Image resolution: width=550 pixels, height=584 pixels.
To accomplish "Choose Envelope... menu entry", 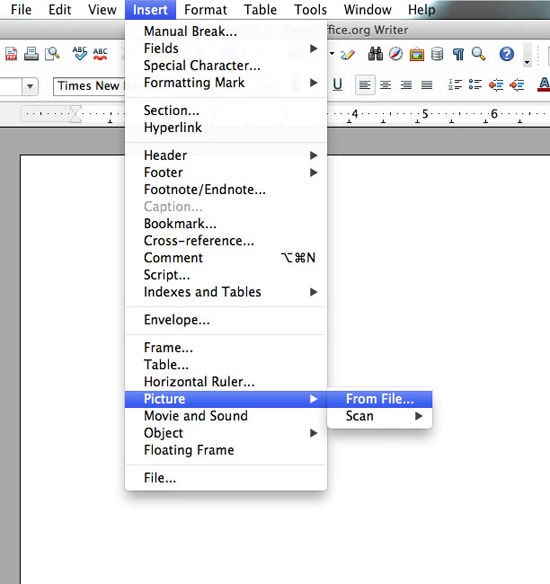I will tap(226, 320).
